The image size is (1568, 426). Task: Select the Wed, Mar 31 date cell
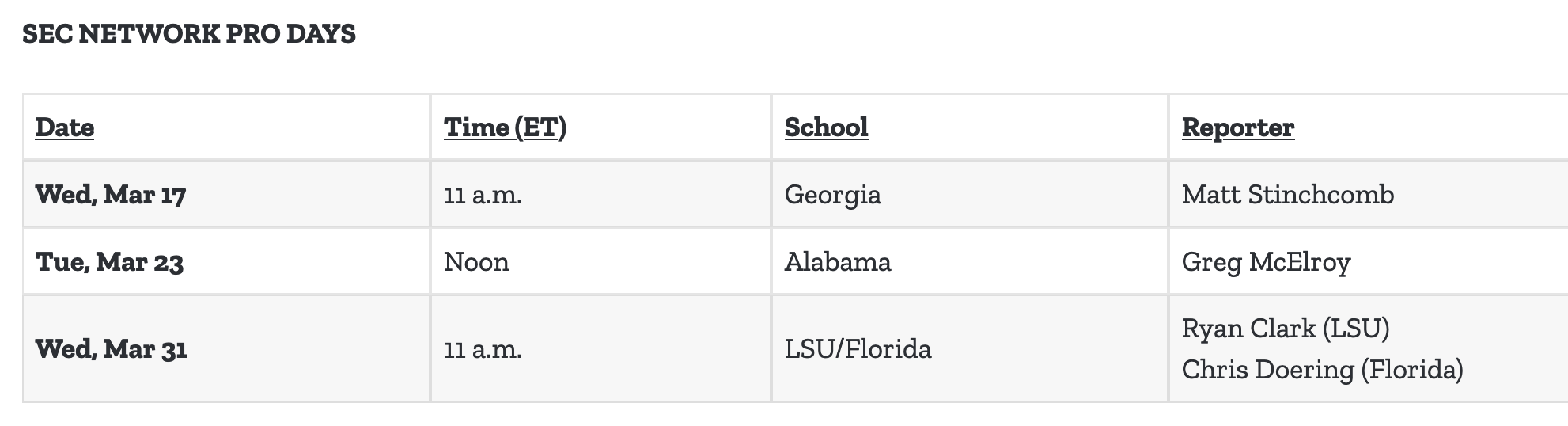pyautogui.click(x=112, y=349)
